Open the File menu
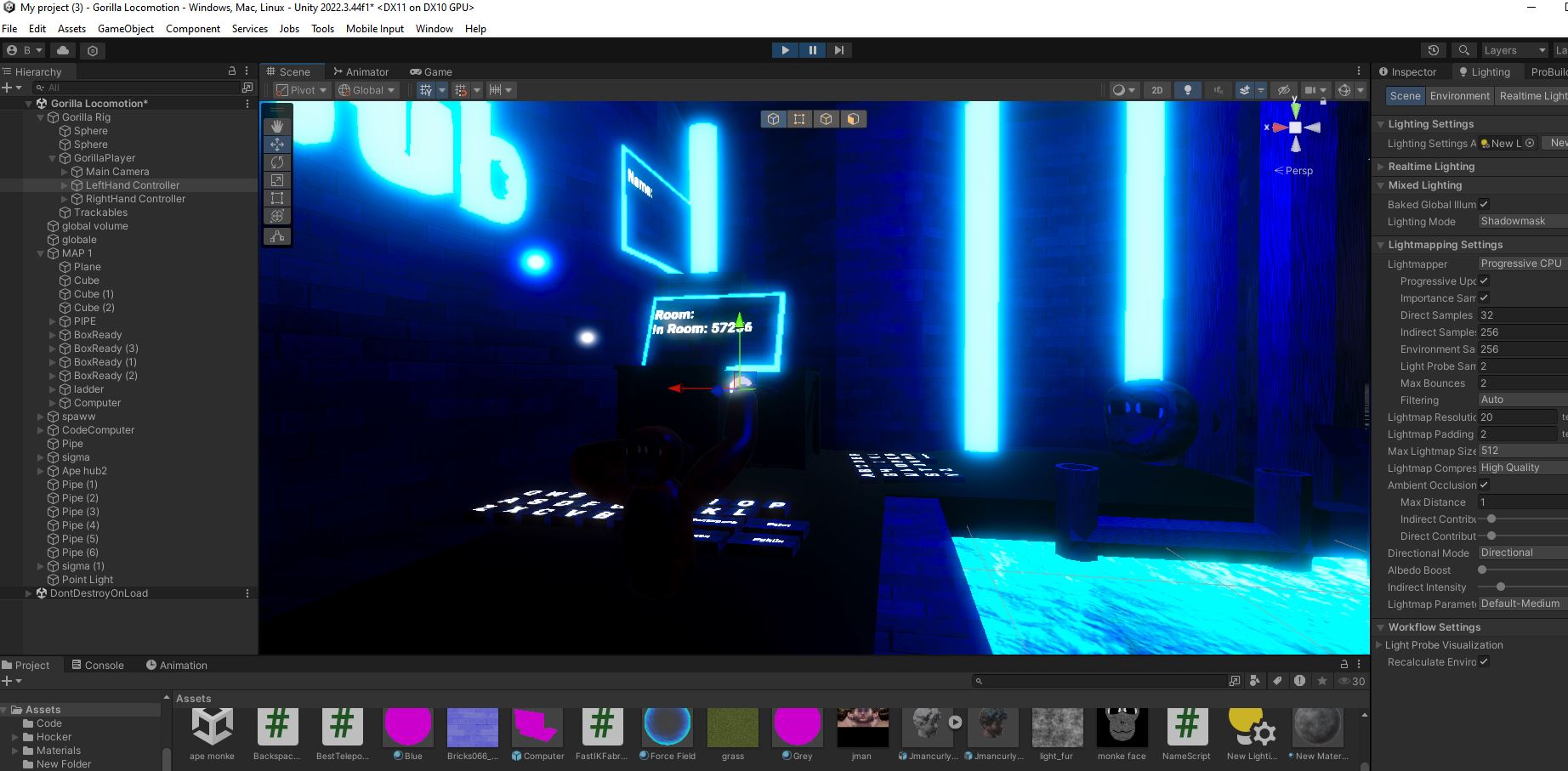1568x771 pixels. tap(9, 28)
